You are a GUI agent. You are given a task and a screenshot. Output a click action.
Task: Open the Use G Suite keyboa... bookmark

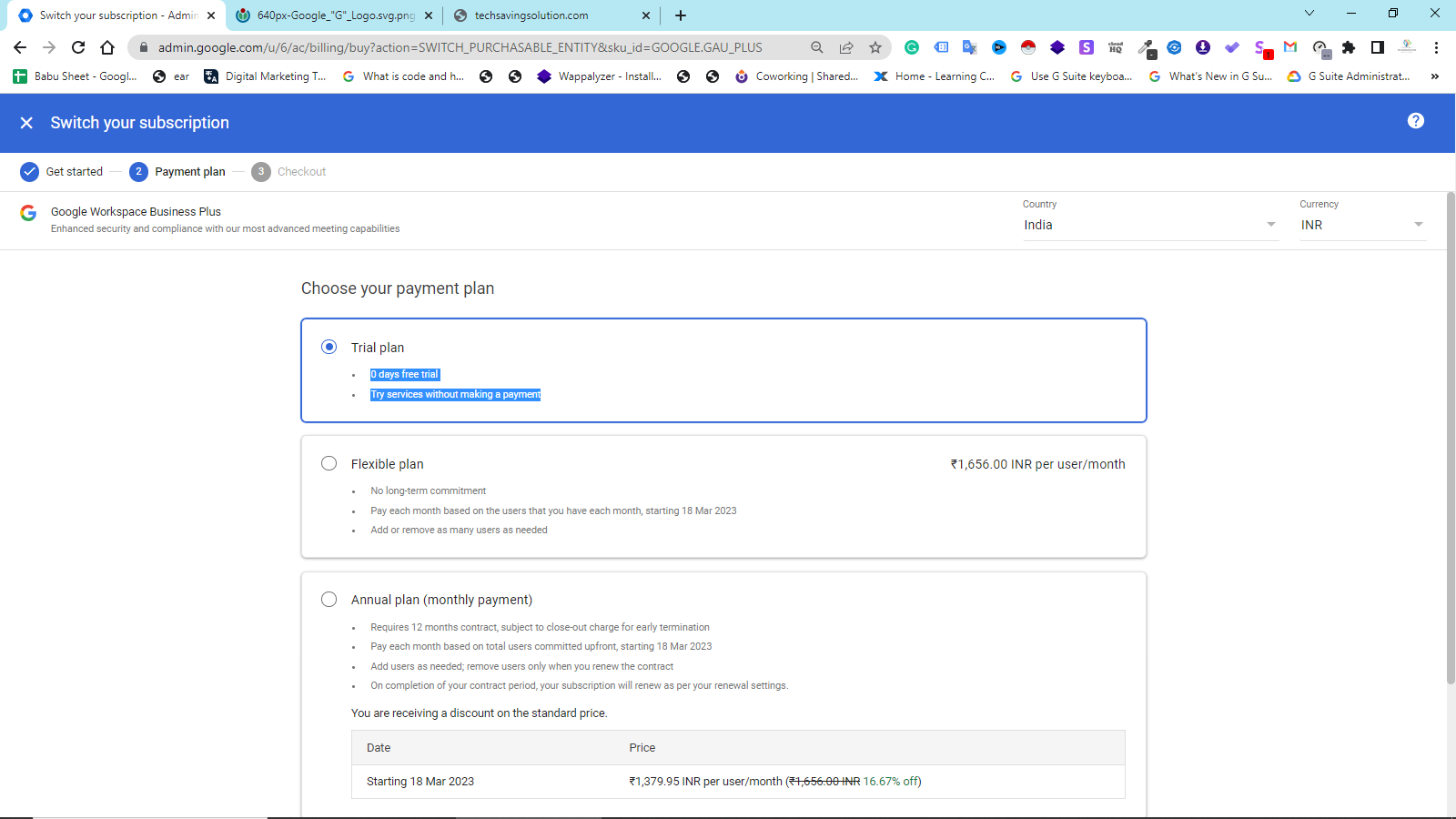pyautogui.click(x=1071, y=76)
